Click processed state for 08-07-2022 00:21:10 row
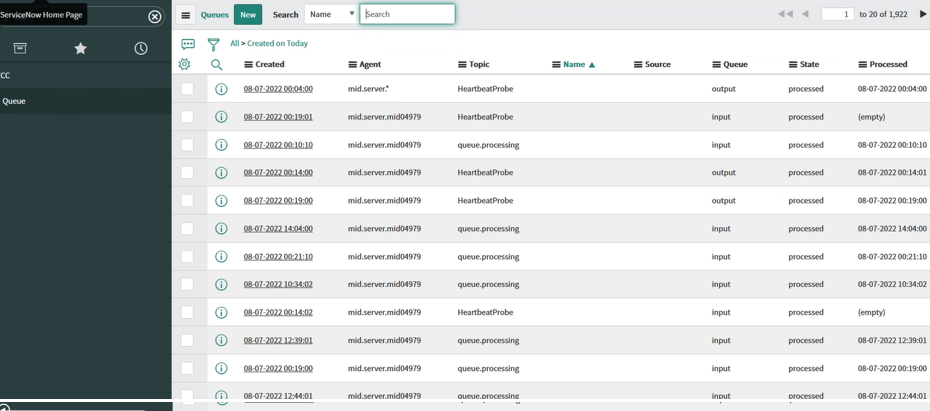The height and width of the screenshot is (411, 930). [x=806, y=256]
